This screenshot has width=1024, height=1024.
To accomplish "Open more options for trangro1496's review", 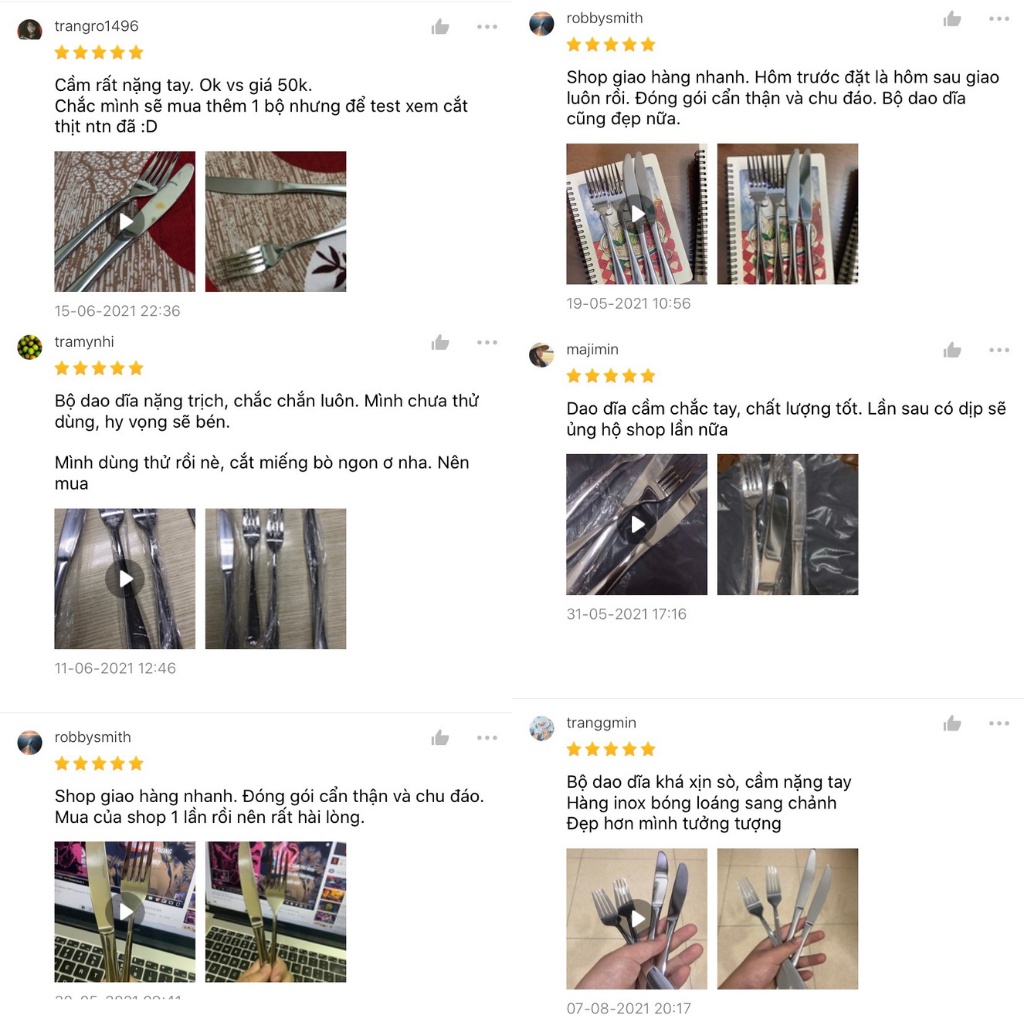I will click(487, 27).
